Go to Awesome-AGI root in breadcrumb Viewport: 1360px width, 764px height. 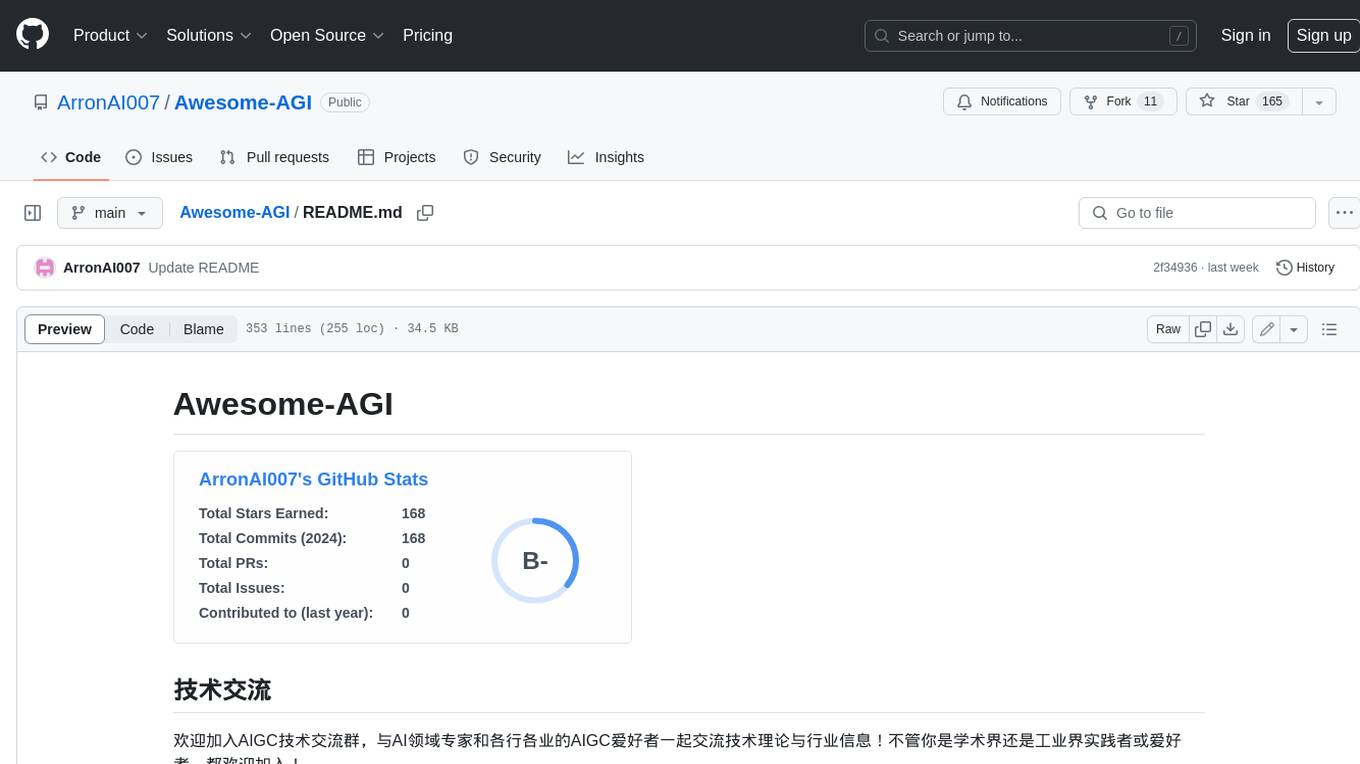point(234,212)
